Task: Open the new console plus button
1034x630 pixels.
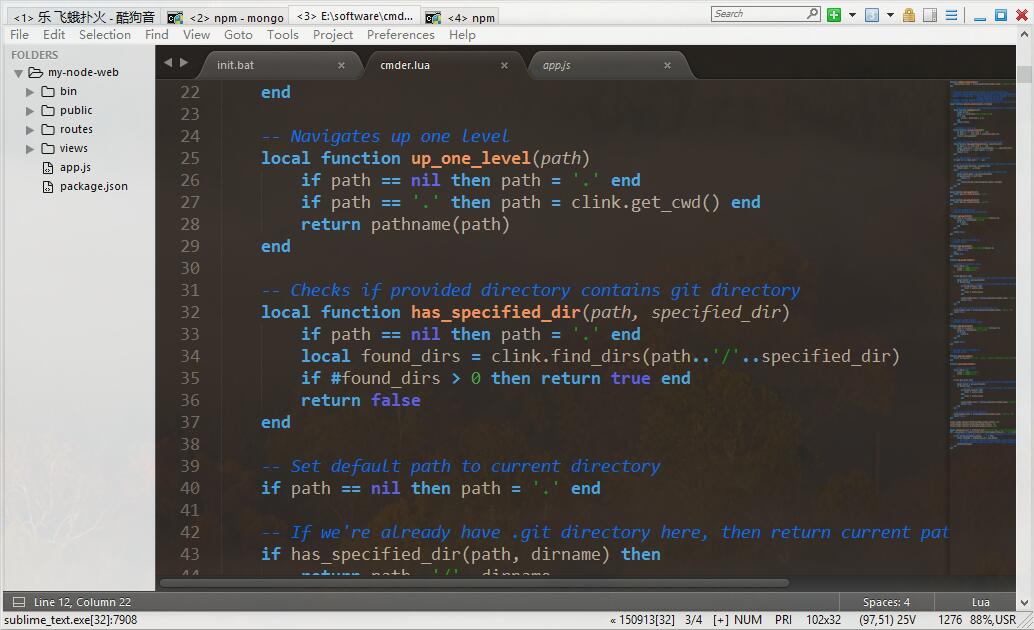Action: click(834, 15)
